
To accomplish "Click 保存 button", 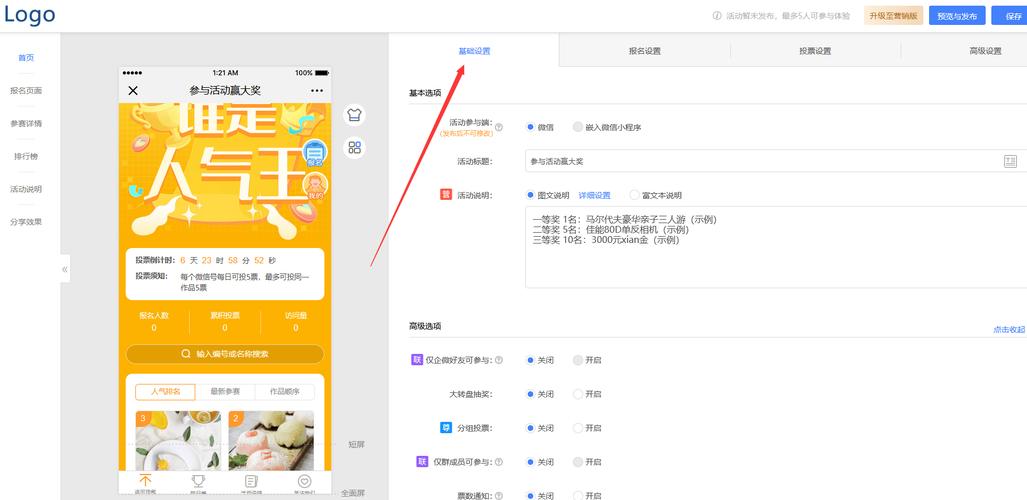I will 1009,16.
